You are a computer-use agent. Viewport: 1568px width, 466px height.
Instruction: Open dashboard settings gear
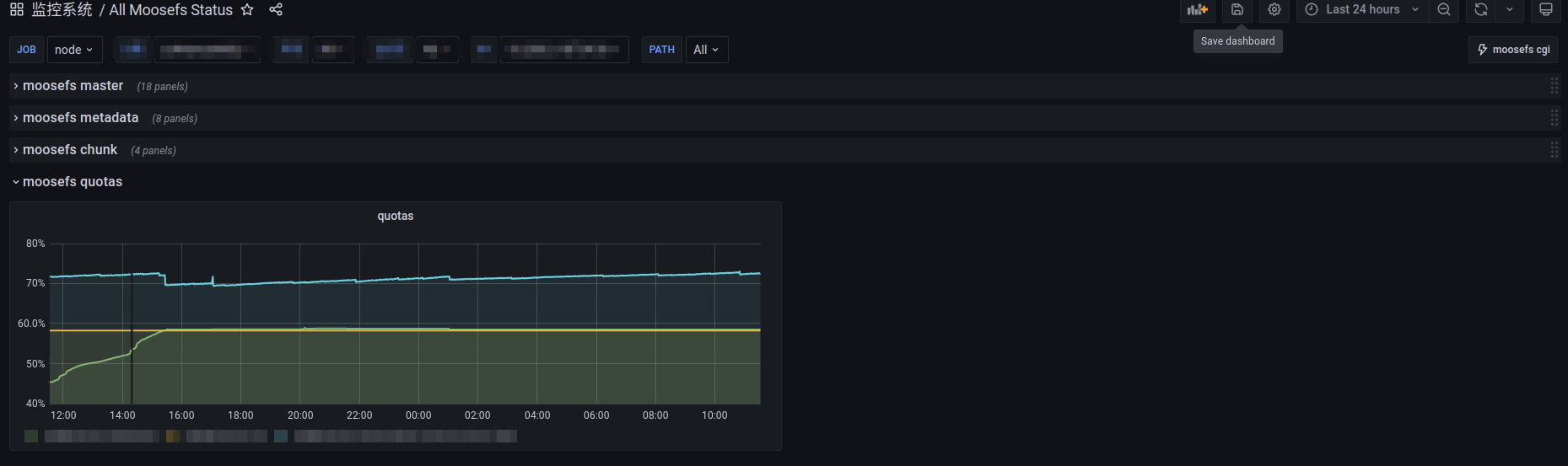click(1274, 10)
